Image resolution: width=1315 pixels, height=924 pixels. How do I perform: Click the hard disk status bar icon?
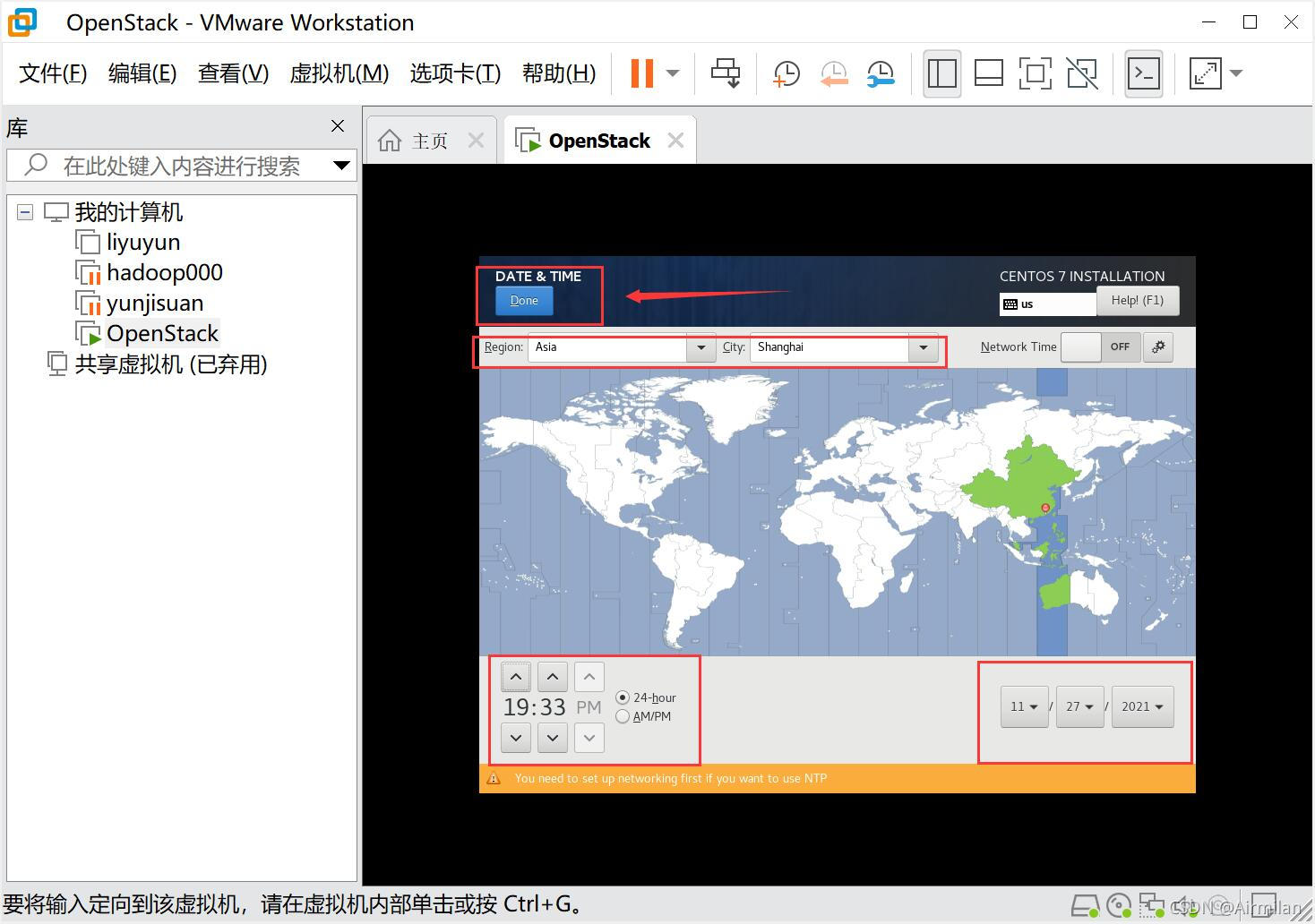1086,906
